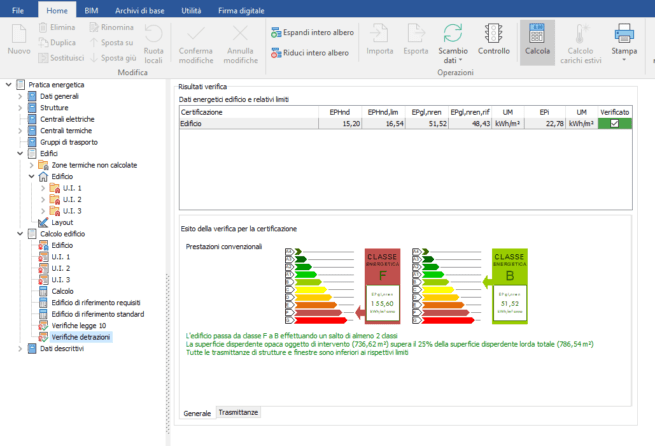
Task: Open Edificio di riferimento standard
Action: [x=98, y=314]
